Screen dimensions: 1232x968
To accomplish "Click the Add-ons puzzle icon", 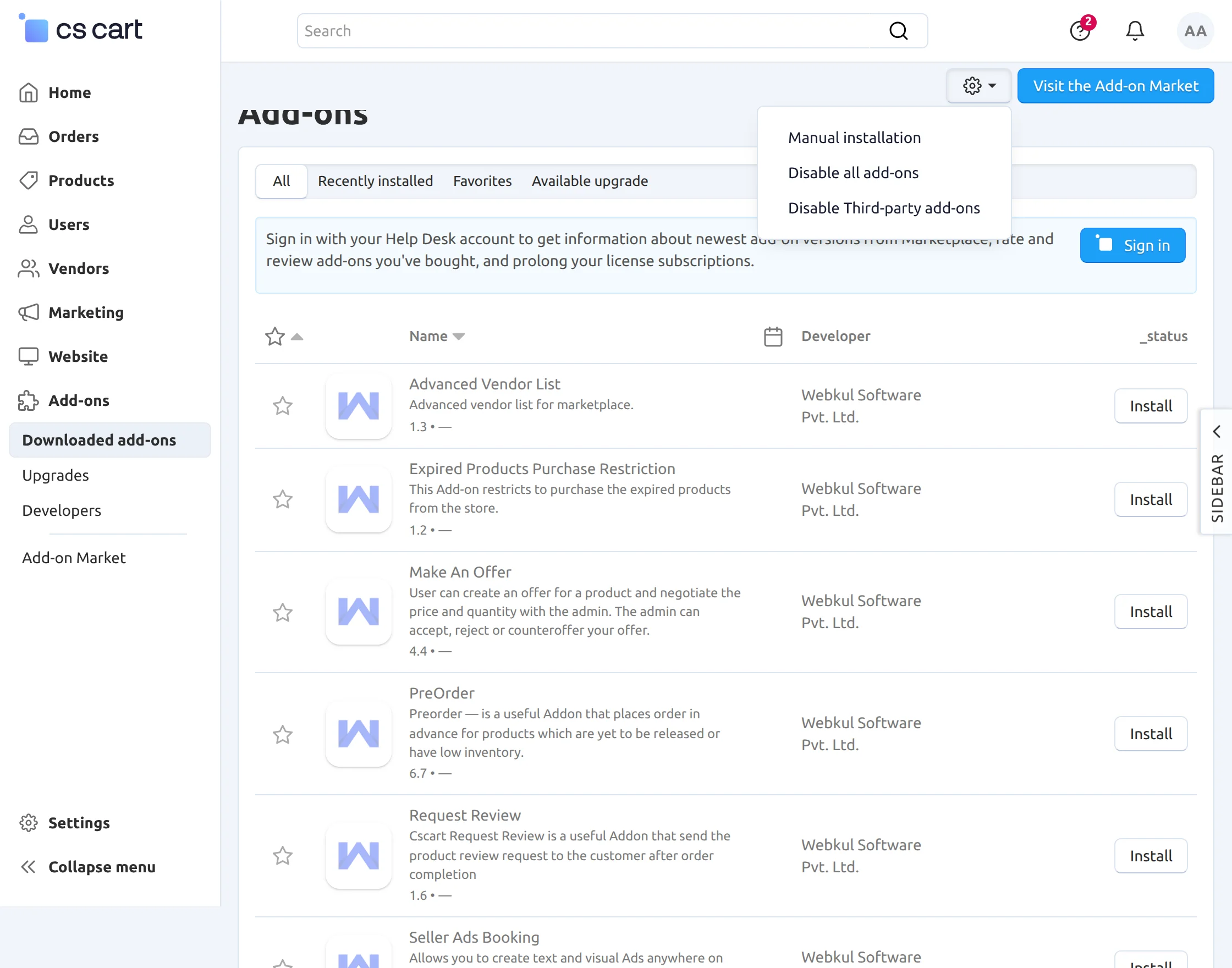I will (29, 400).
